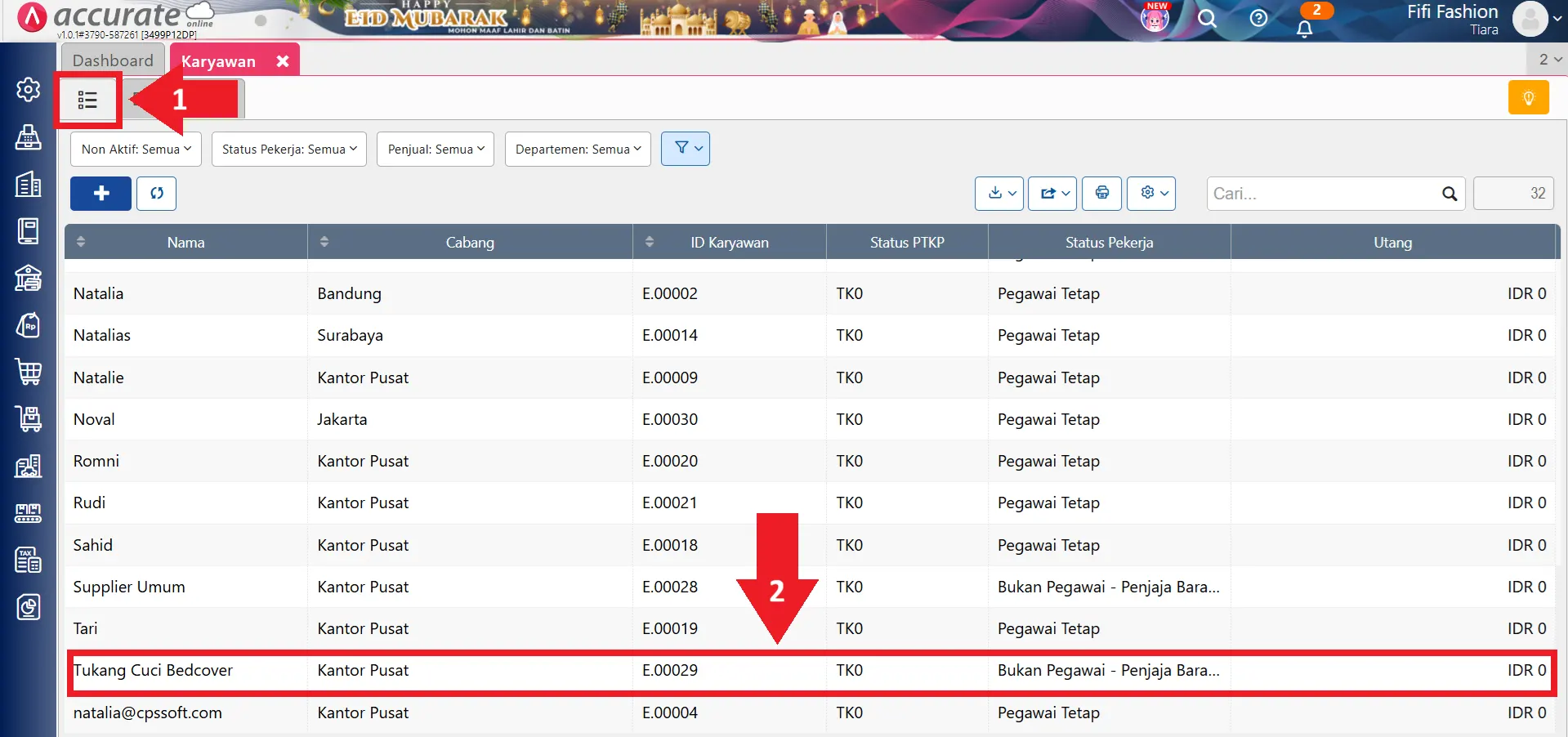Expand the Non Aktif filter dropdown
The height and width of the screenshot is (737, 1568).
[x=136, y=150]
